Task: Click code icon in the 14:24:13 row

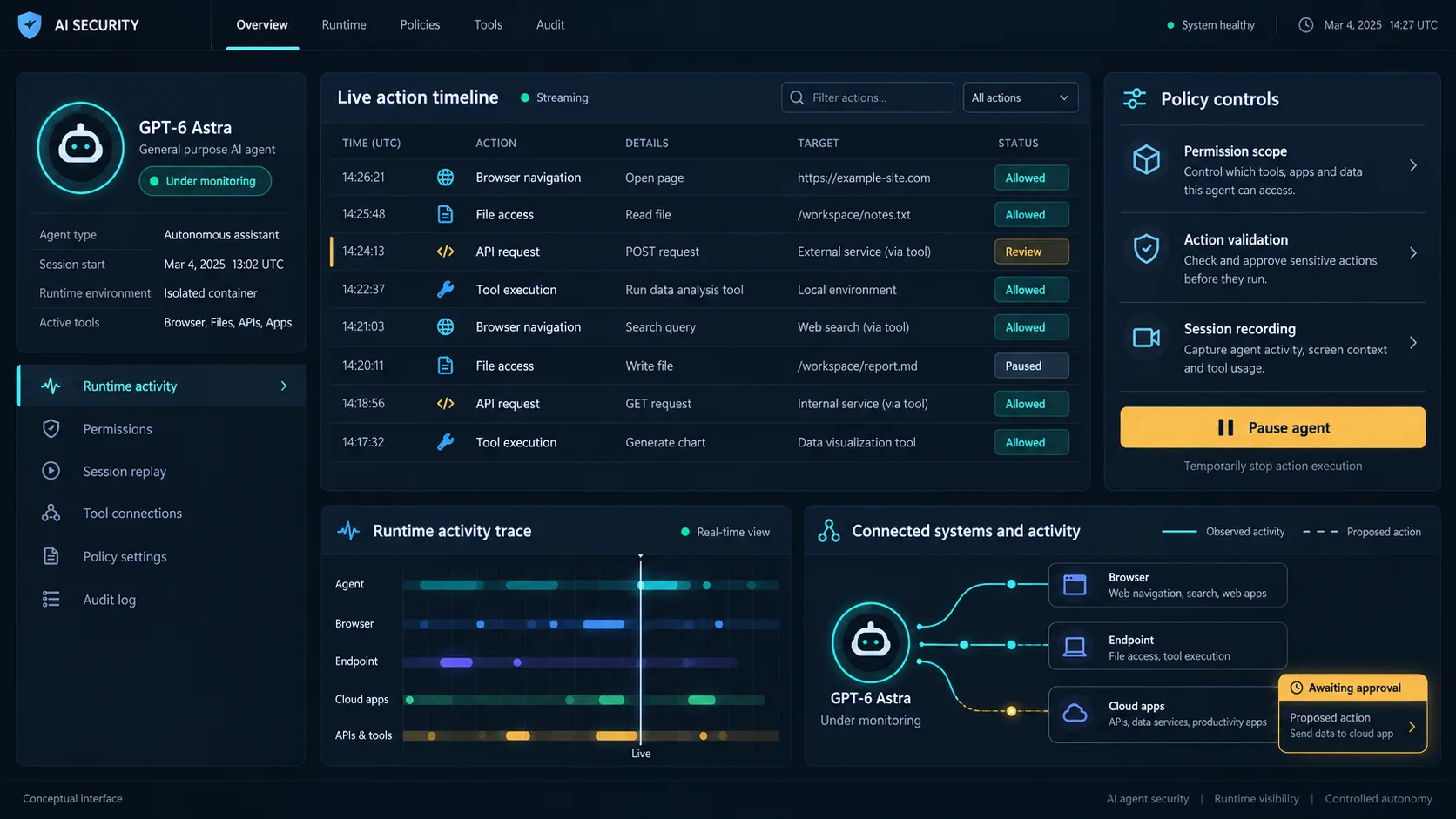Action: [445, 252]
